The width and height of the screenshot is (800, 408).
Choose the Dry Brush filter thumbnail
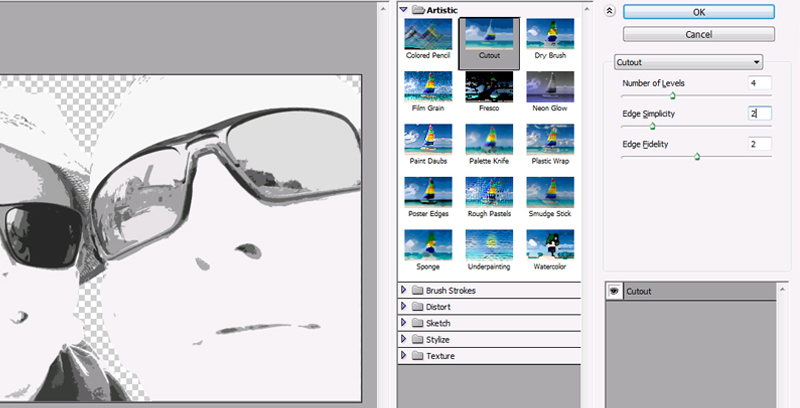(550, 35)
